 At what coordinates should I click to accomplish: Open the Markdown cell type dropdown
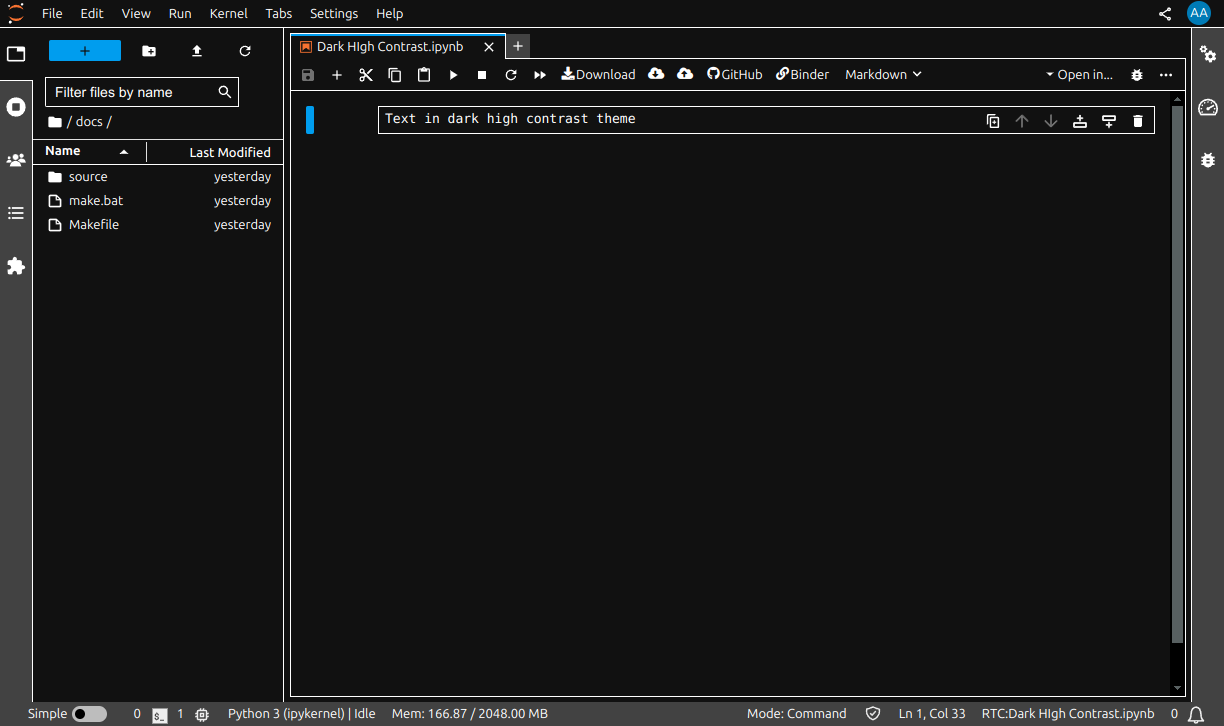883,74
